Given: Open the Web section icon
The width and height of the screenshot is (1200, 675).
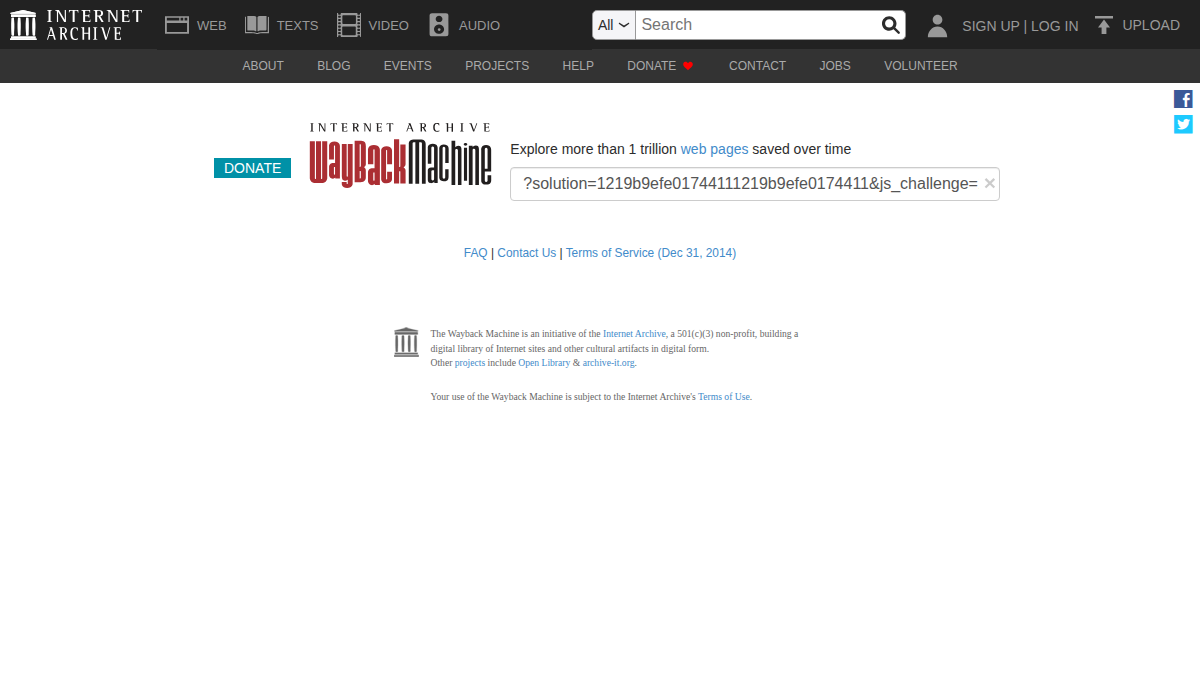Looking at the screenshot, I should click(177, 25).
